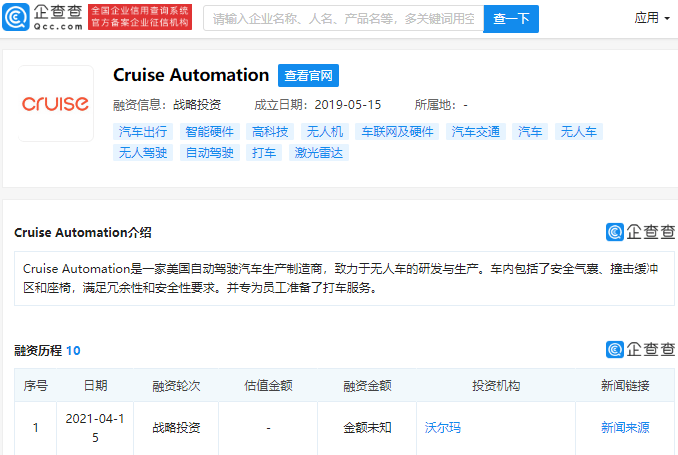This screenshot has width=678, height=455.
Task: Open the 新闻来源 news link
Action: pos(625,428)
